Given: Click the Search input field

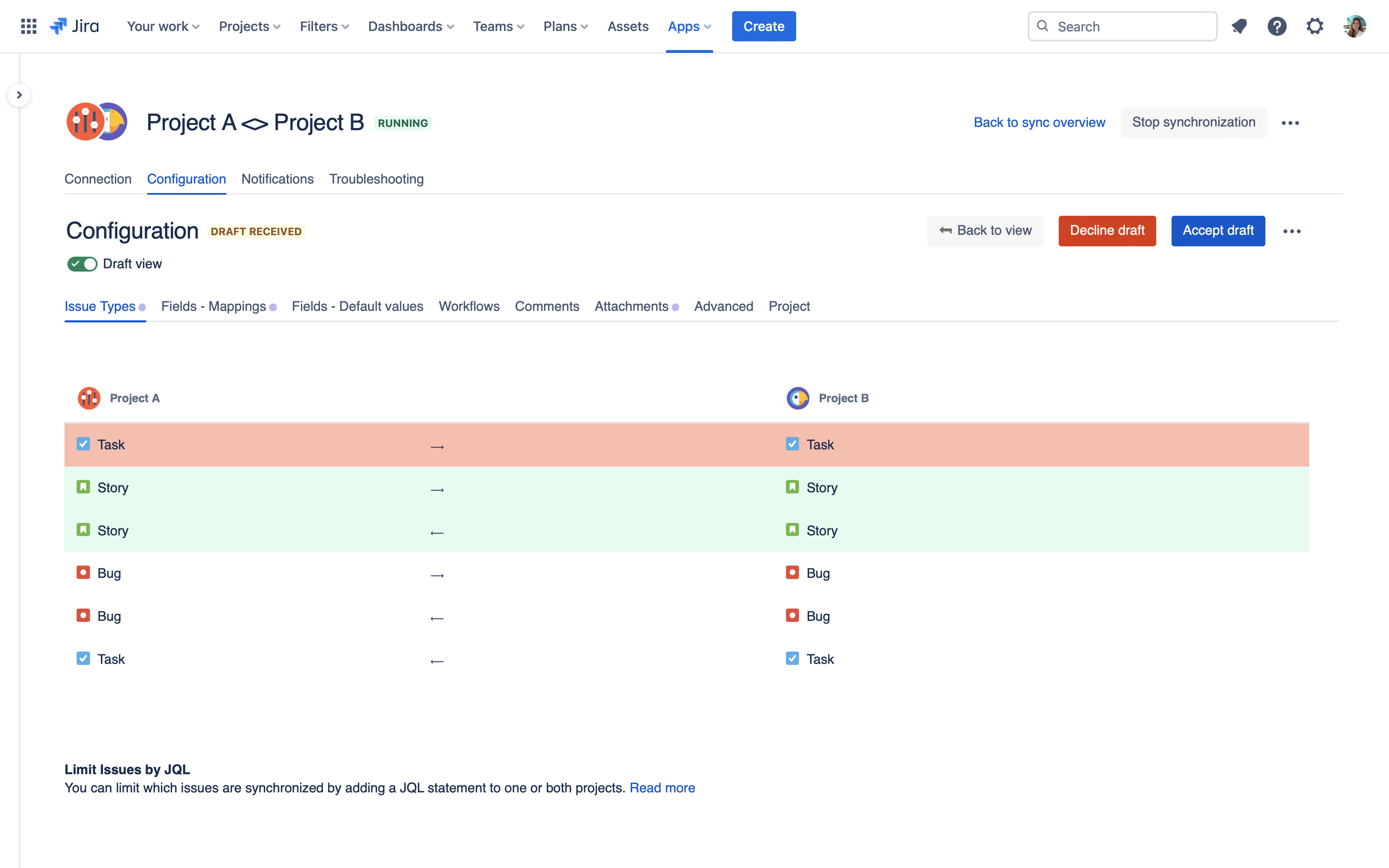Looking at the screenshot, I should click(x=1123, y=26).
